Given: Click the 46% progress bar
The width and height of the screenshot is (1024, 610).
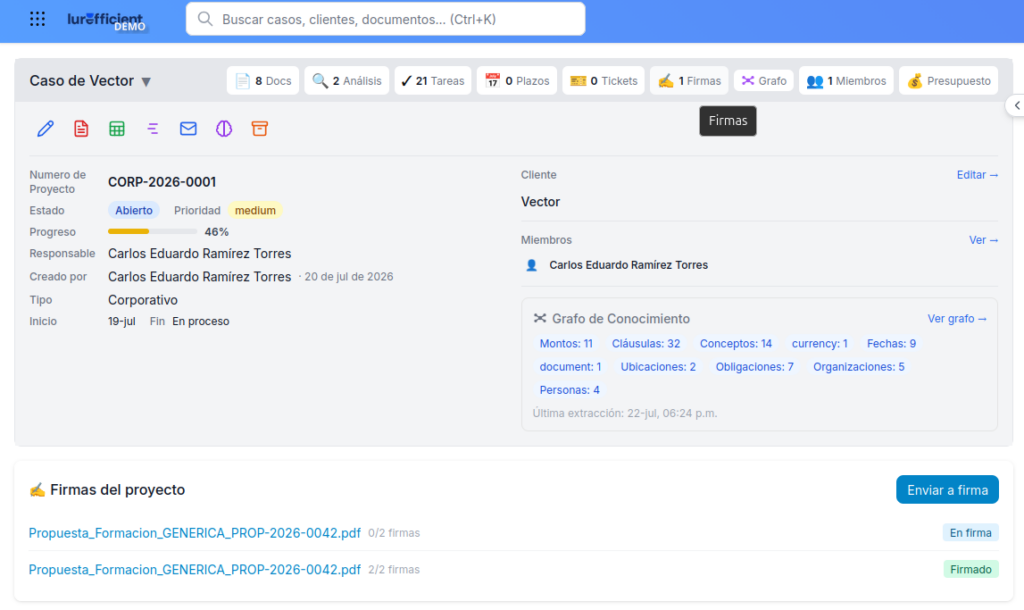Looking at the screenshot, I should (x=152, y=232).
